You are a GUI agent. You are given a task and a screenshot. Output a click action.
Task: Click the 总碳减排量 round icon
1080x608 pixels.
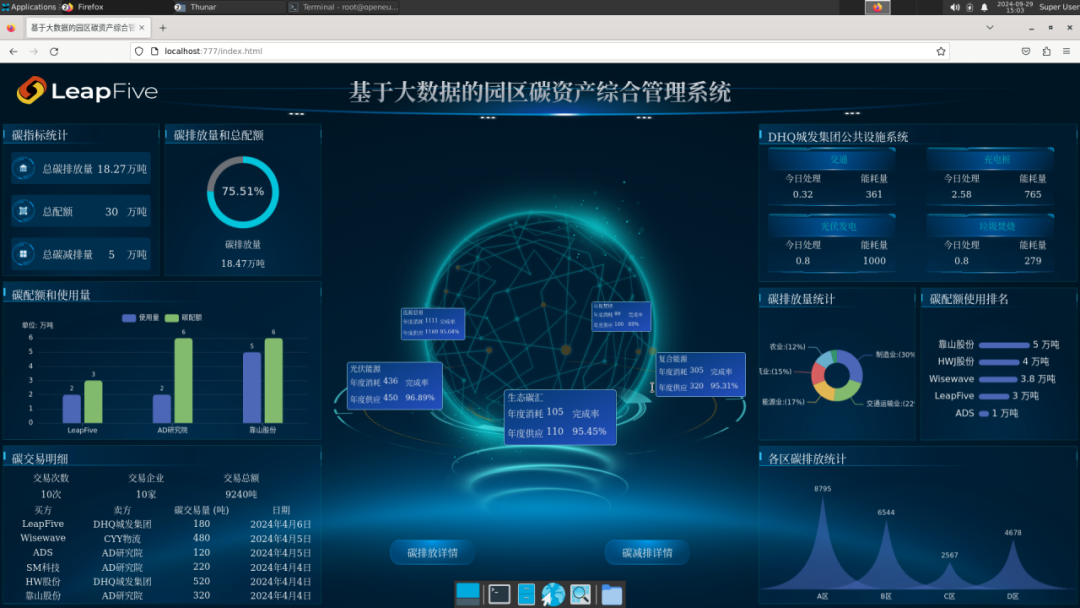23,254
